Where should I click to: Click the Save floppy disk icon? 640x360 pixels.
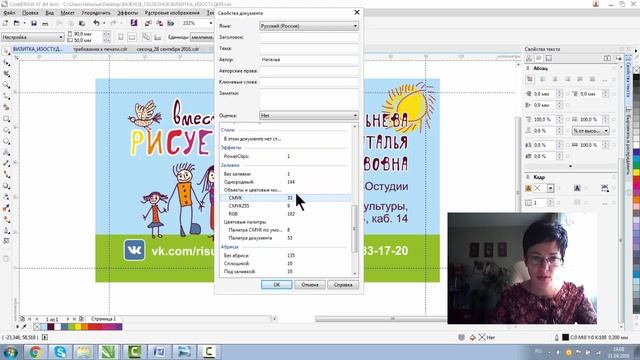point(34,23)
